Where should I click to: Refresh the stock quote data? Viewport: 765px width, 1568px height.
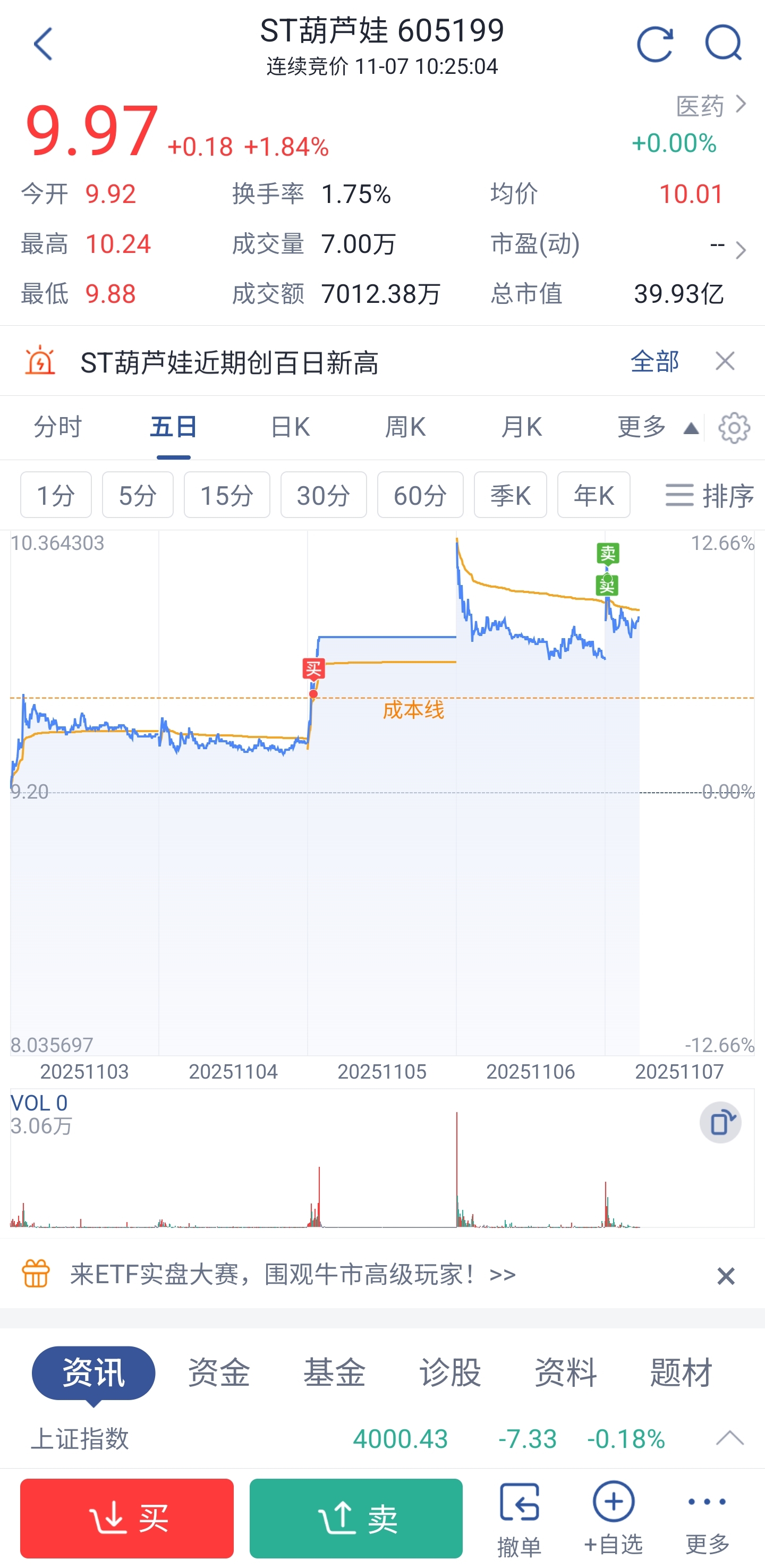point(655,44)
